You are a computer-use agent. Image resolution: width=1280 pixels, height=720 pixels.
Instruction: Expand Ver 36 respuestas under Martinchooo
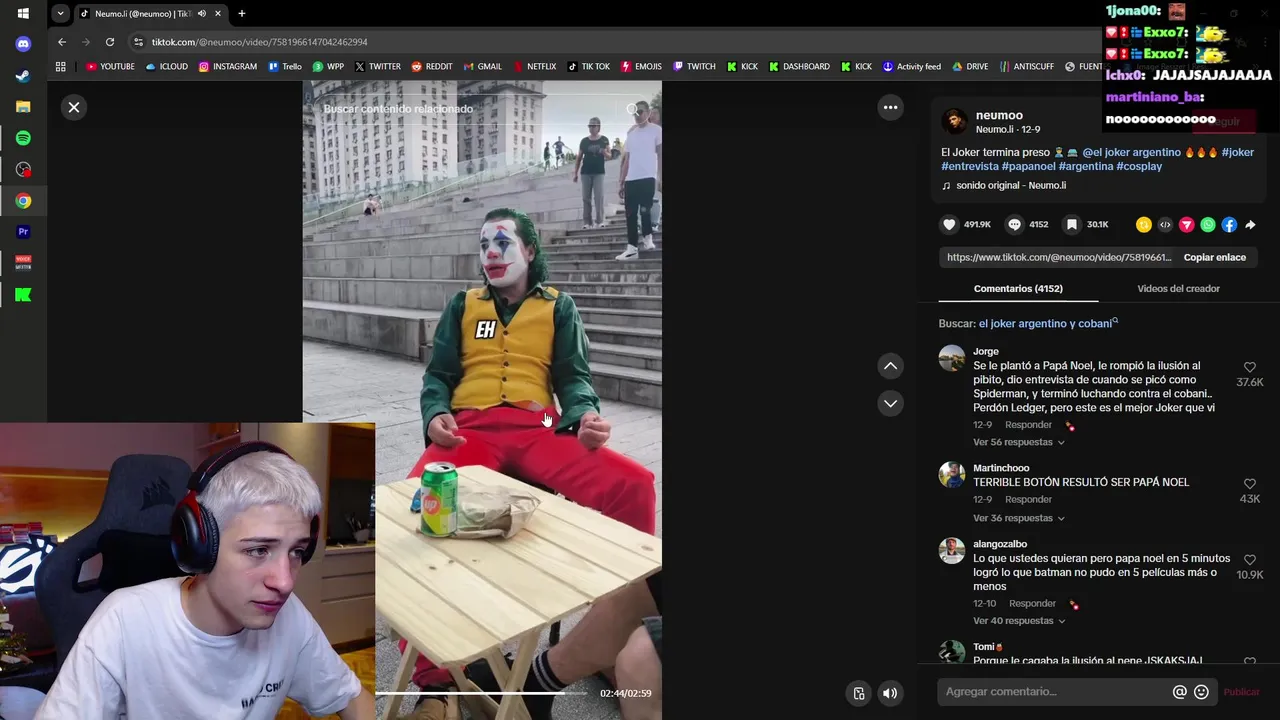1018,518
